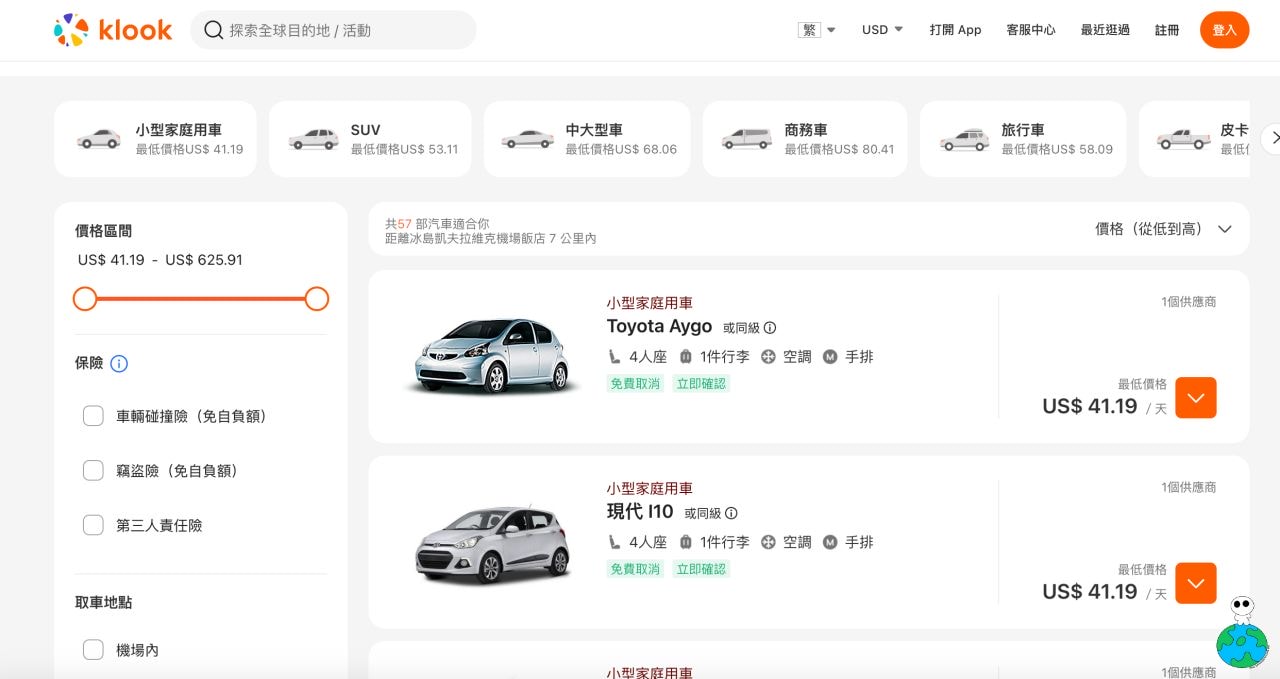Image resolution: width=1280 pixels, height=679 pixels.
Task: Open the 客服中心 help center link
Action: pos(1031,30)
